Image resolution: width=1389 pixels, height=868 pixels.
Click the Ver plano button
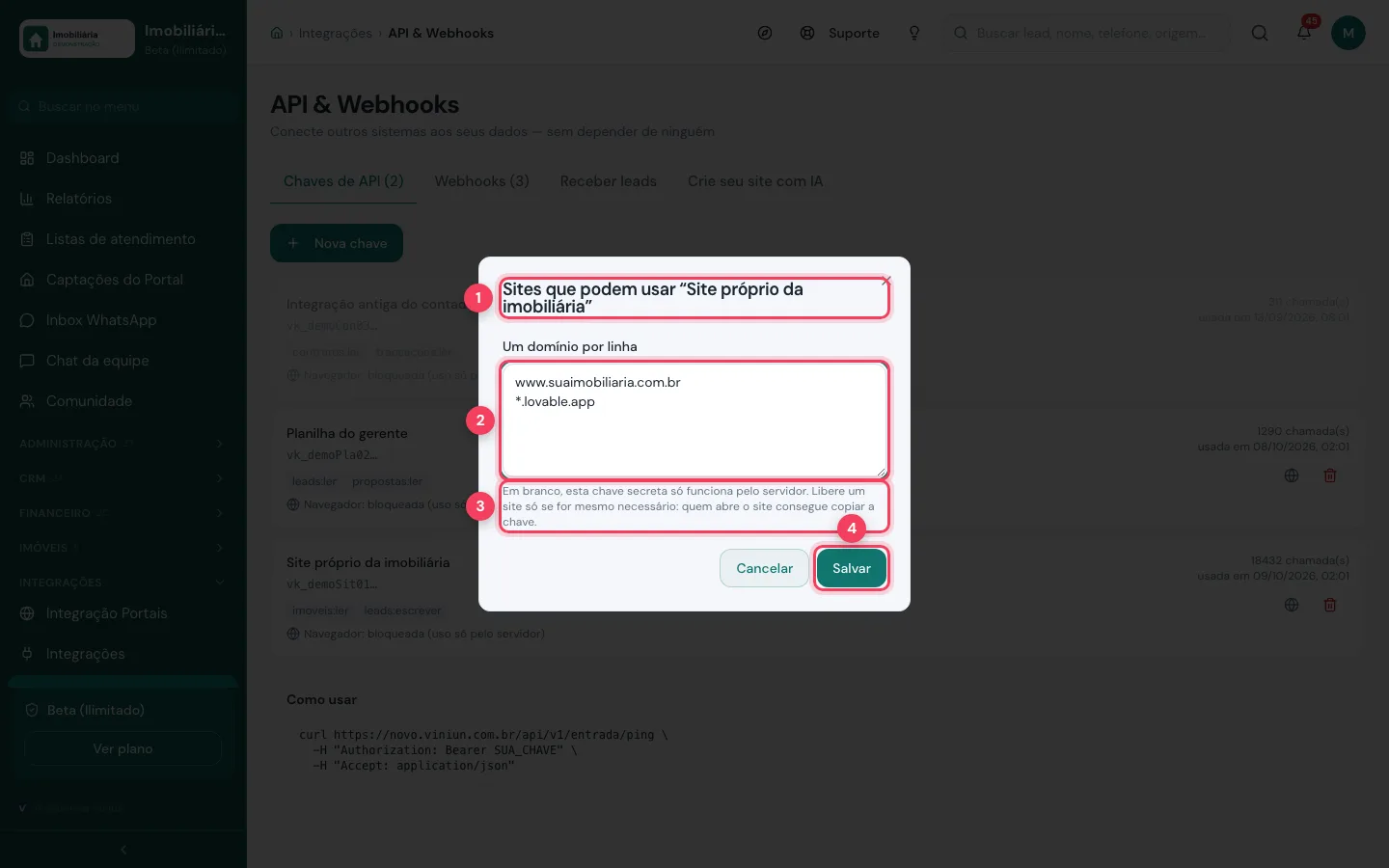(x=123, y=748)
